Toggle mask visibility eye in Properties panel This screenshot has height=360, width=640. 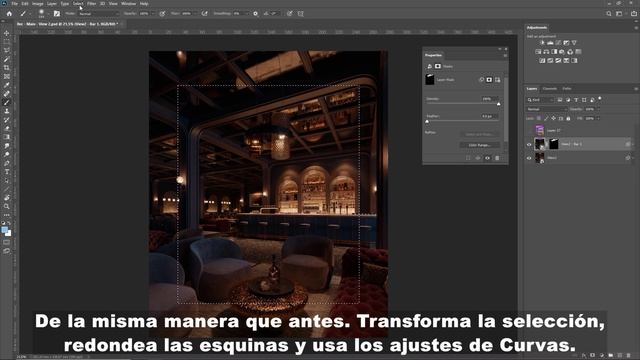(x=487, y=158)
